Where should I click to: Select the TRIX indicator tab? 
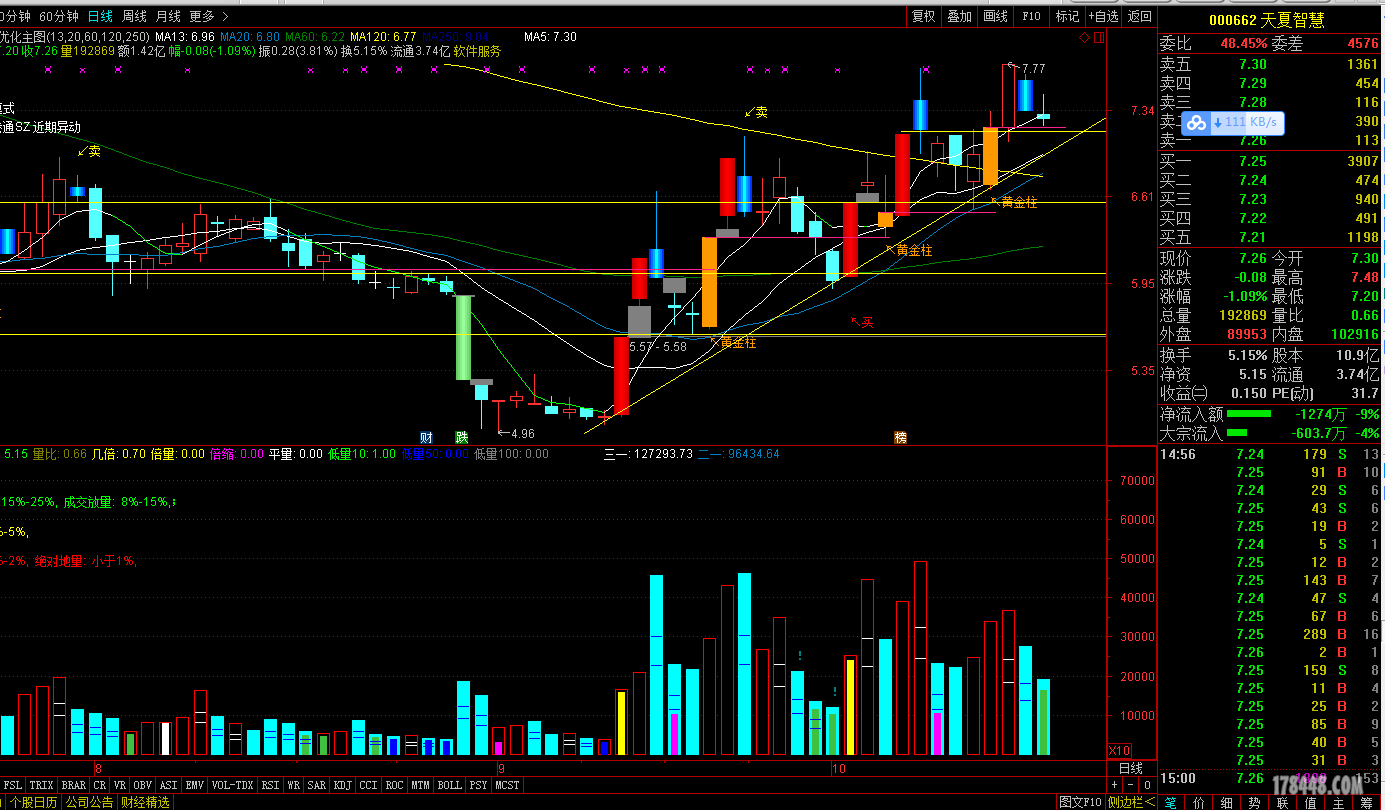click(41, 786)
